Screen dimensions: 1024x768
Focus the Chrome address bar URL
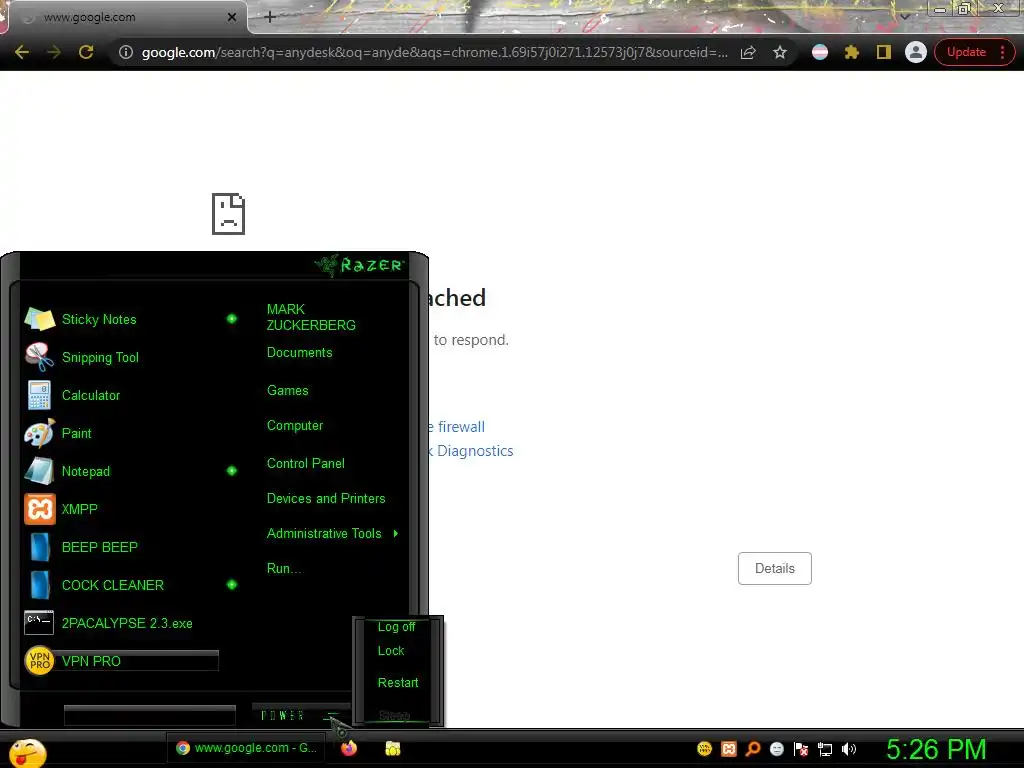(434, 52)
